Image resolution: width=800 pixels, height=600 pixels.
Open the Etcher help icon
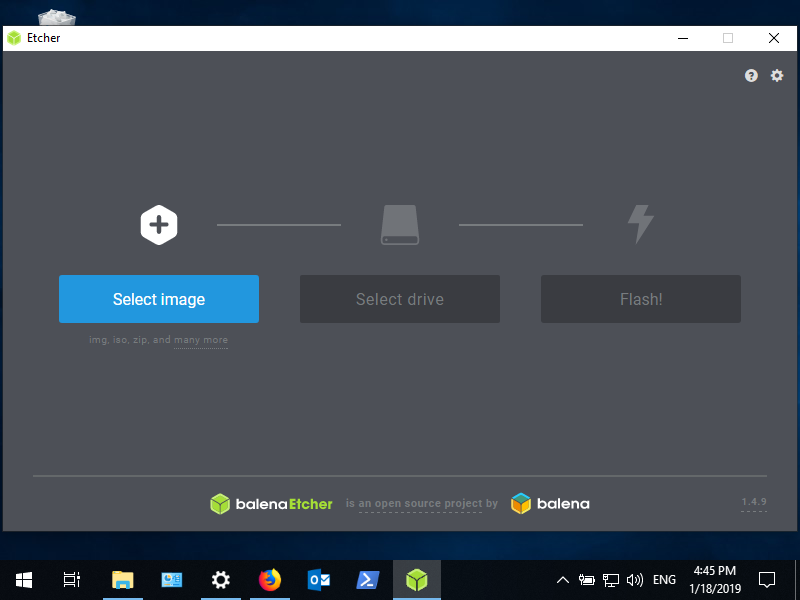(x=751, y=76)
